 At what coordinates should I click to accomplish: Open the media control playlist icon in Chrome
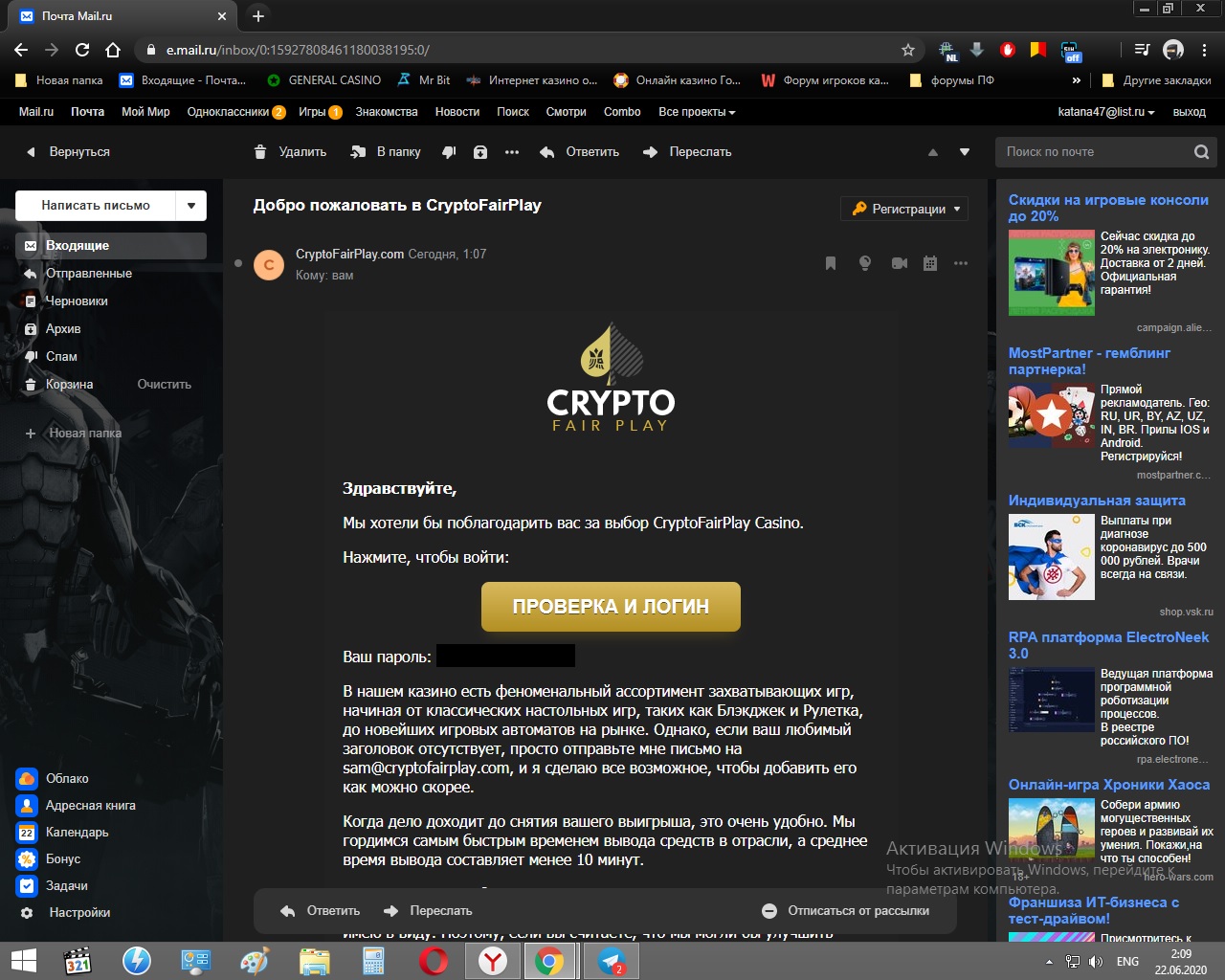[x=1142, y=50]
